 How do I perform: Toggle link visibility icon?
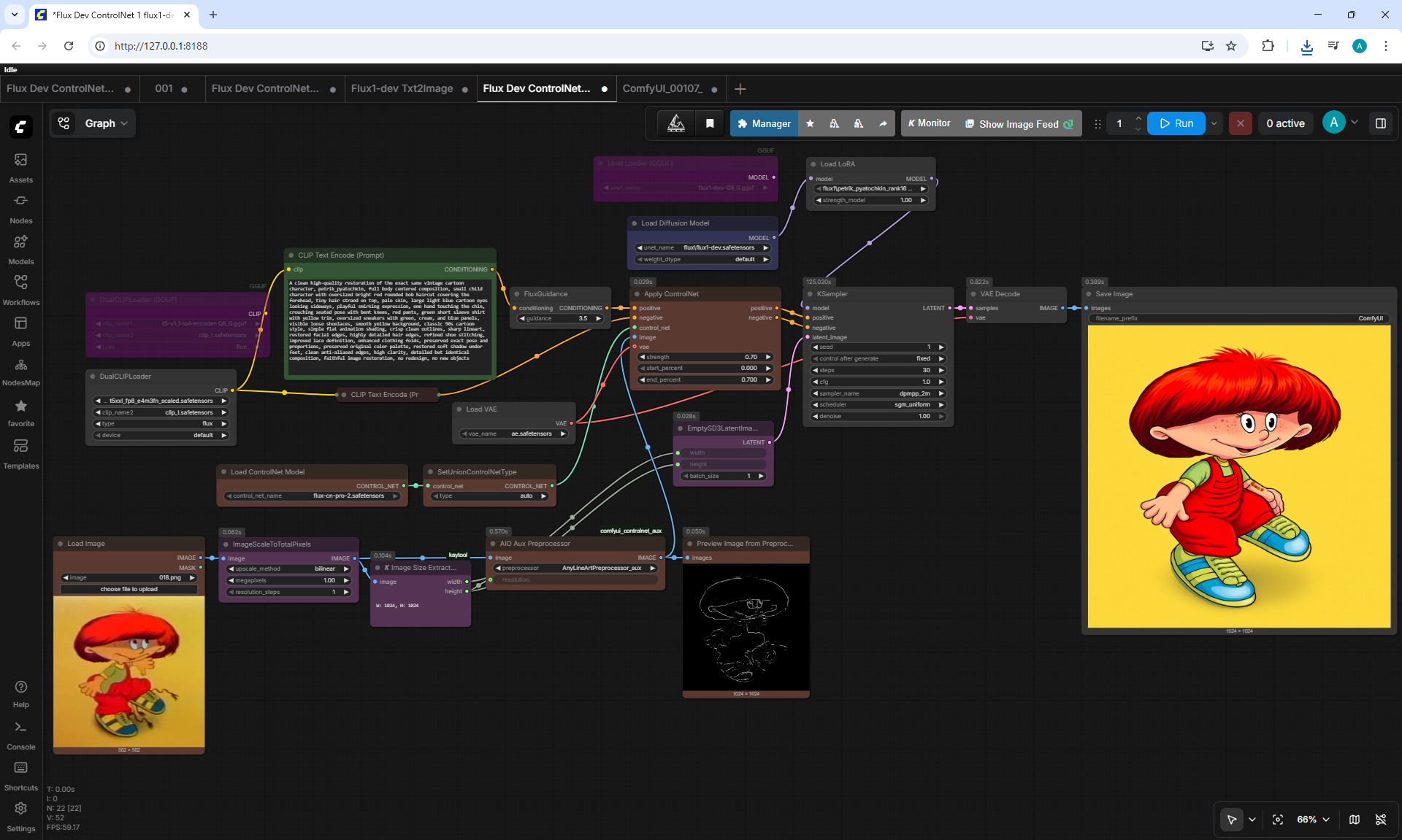click(1380, 820)
